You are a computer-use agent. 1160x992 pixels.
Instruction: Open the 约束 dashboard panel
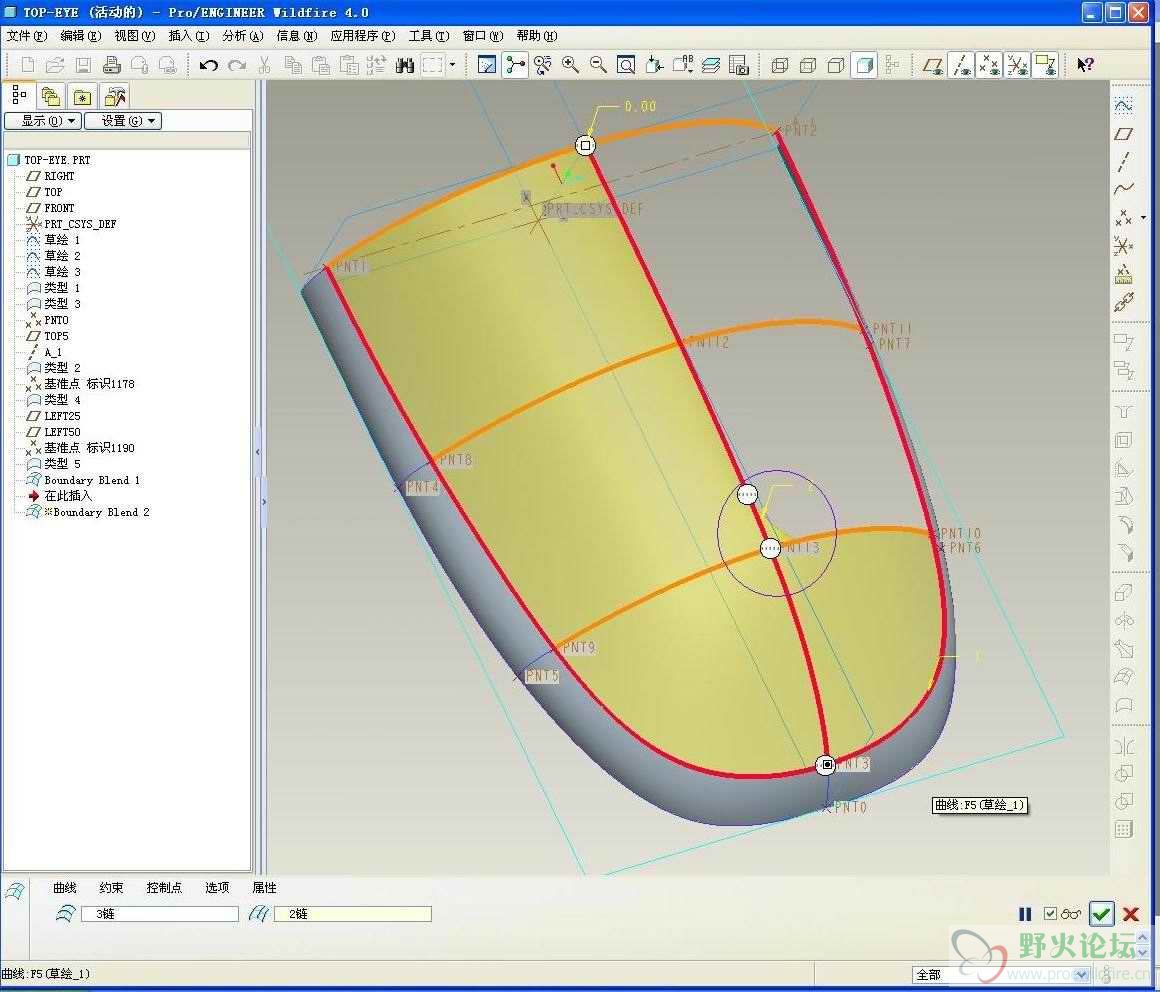tap(111, 888)
